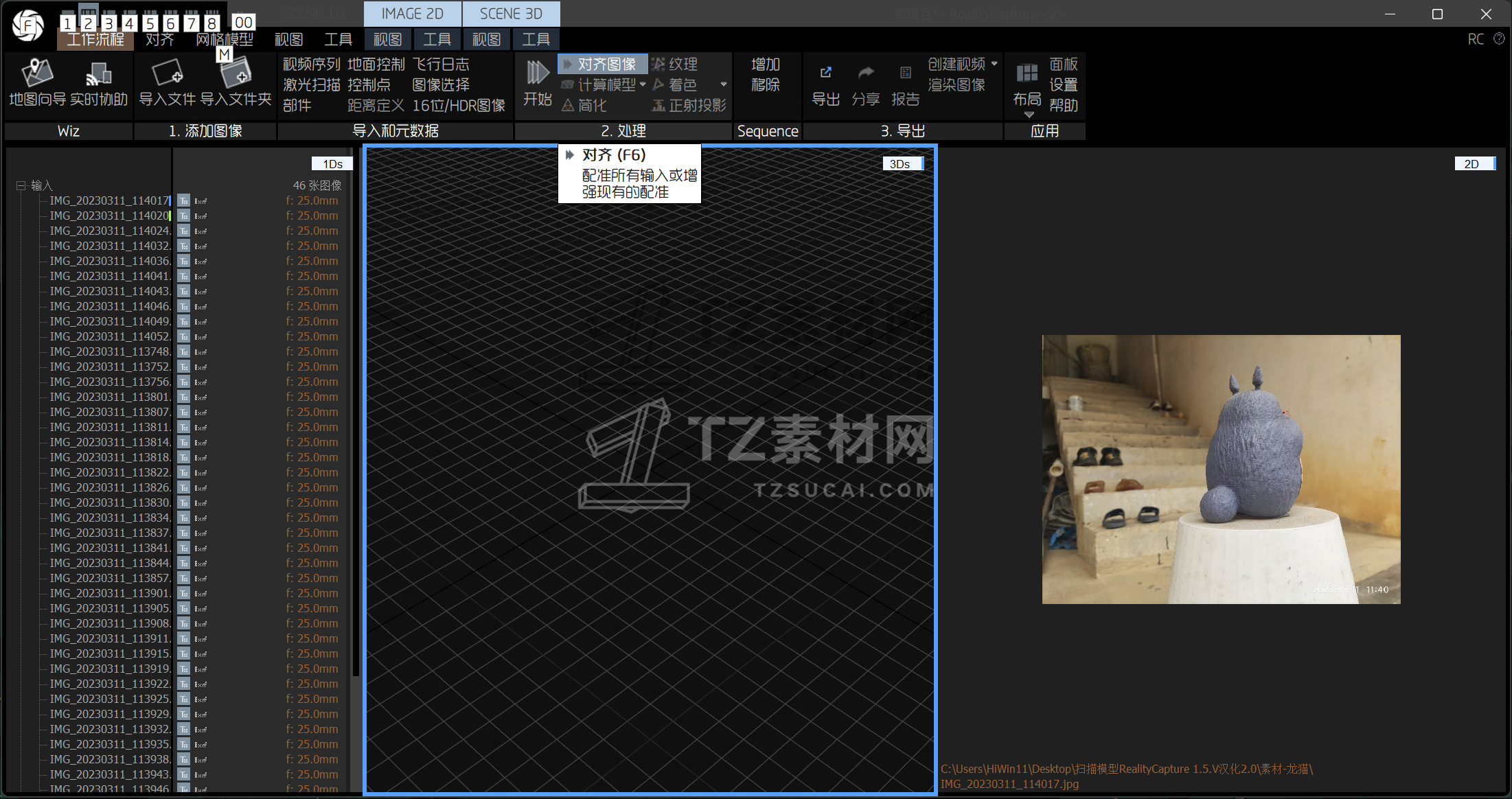Click the 渲染图像 render image button
This screenshot has height=799, width=1512.
pyautogui.click(x=957, y=84)
